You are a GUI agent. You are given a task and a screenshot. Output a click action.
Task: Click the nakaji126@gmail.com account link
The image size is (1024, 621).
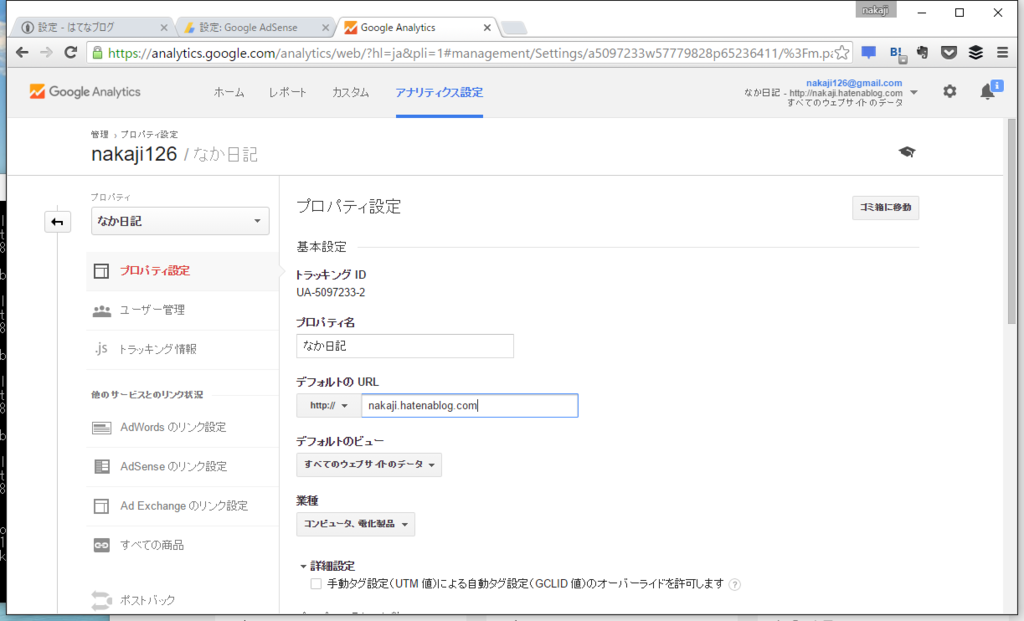tap(854, 83)
